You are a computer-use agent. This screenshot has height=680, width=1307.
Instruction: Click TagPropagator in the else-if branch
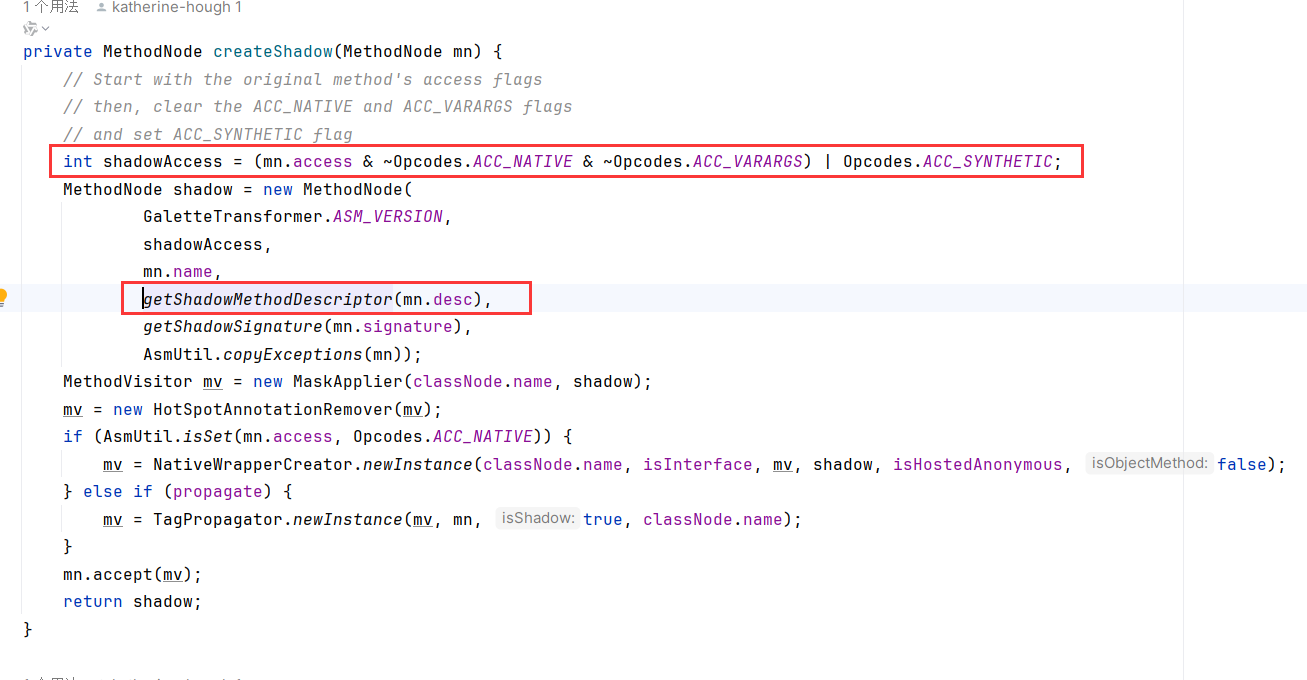212,519
